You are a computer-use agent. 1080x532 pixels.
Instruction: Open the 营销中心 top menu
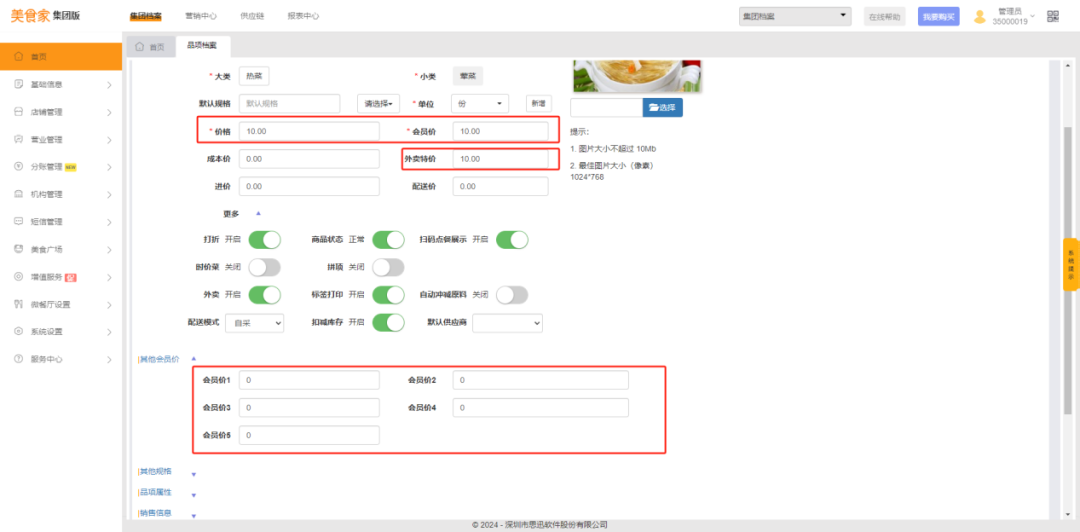click(x=201, y=16)
